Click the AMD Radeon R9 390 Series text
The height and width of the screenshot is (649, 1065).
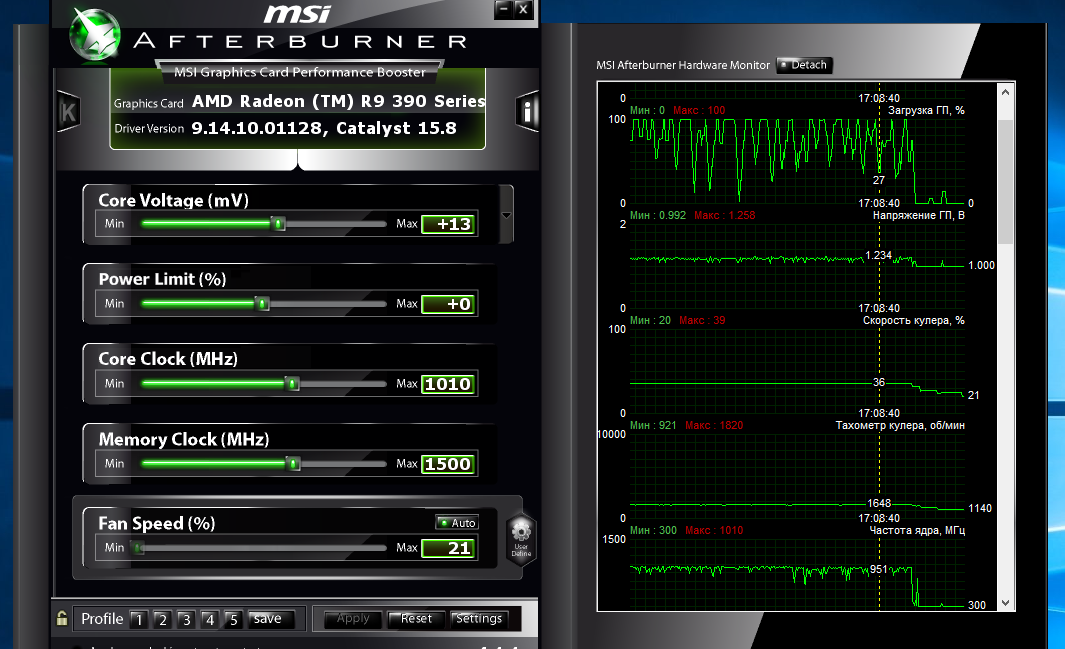tap(338, 101)
